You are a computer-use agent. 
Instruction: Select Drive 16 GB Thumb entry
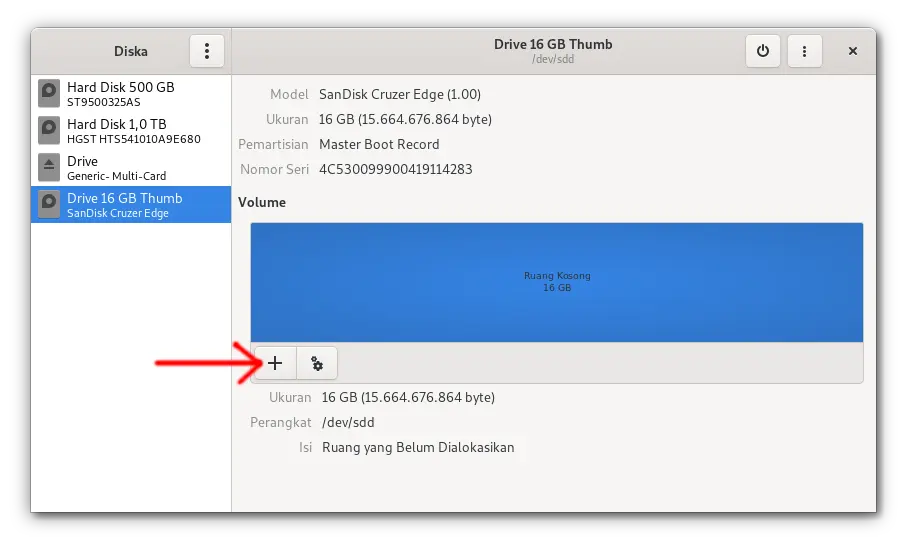click(x=131, y=204)
